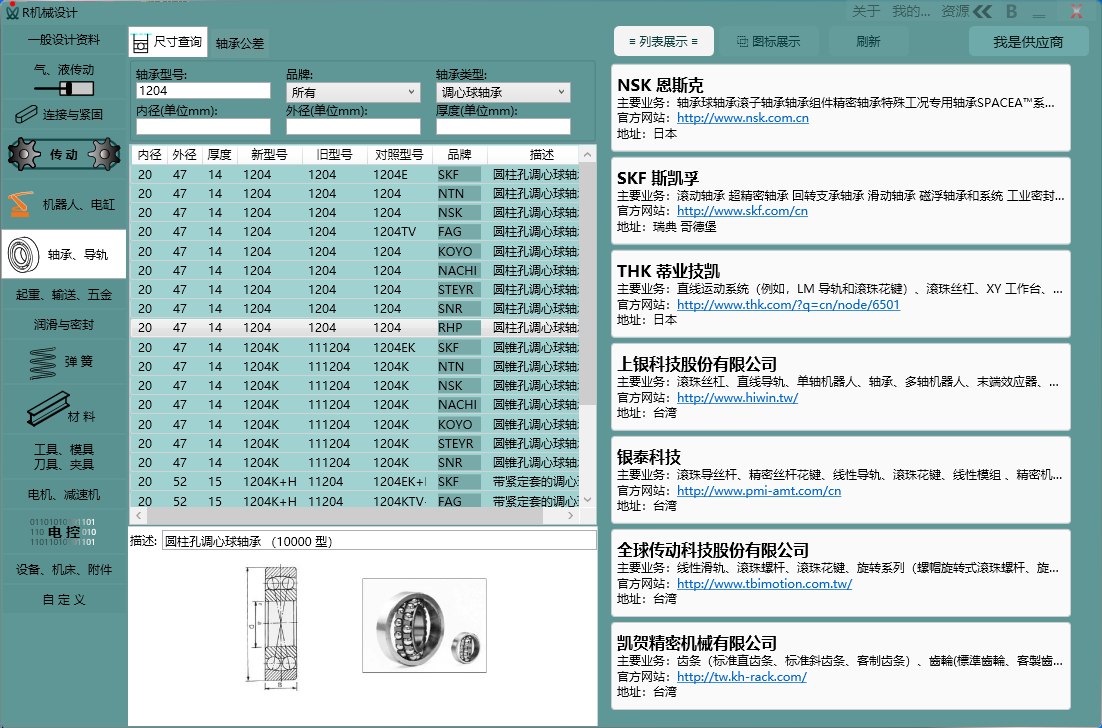The height and width of the screenshot is (728, 1102).
Task: Sort table by 新型号 column header
Action: click(x=269, y=155)
